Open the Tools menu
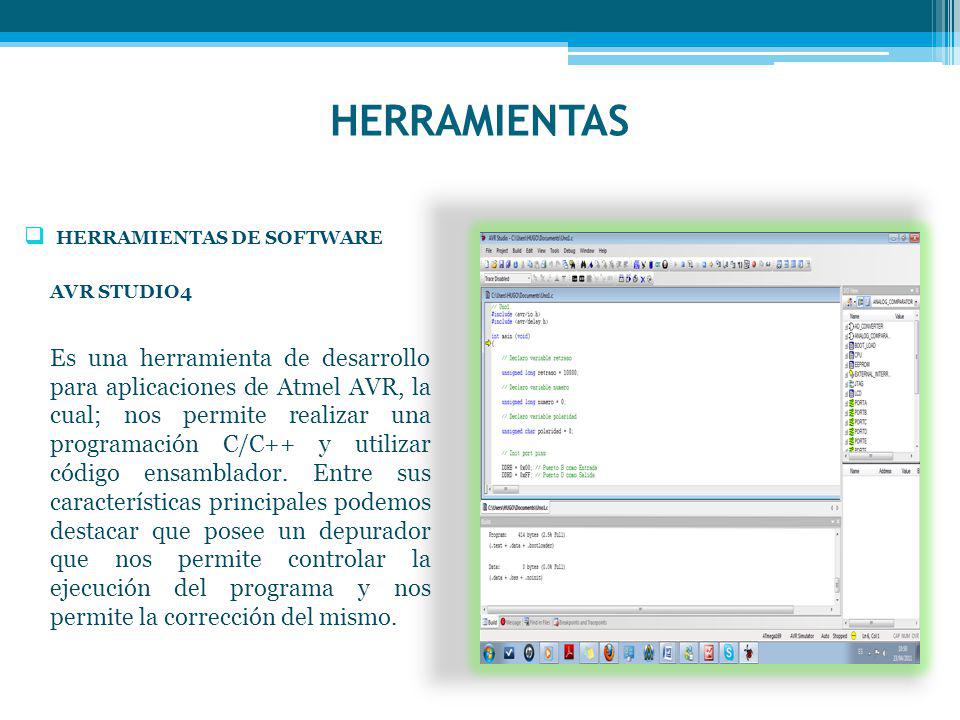The image size is (960, 720). click(555, 251)
